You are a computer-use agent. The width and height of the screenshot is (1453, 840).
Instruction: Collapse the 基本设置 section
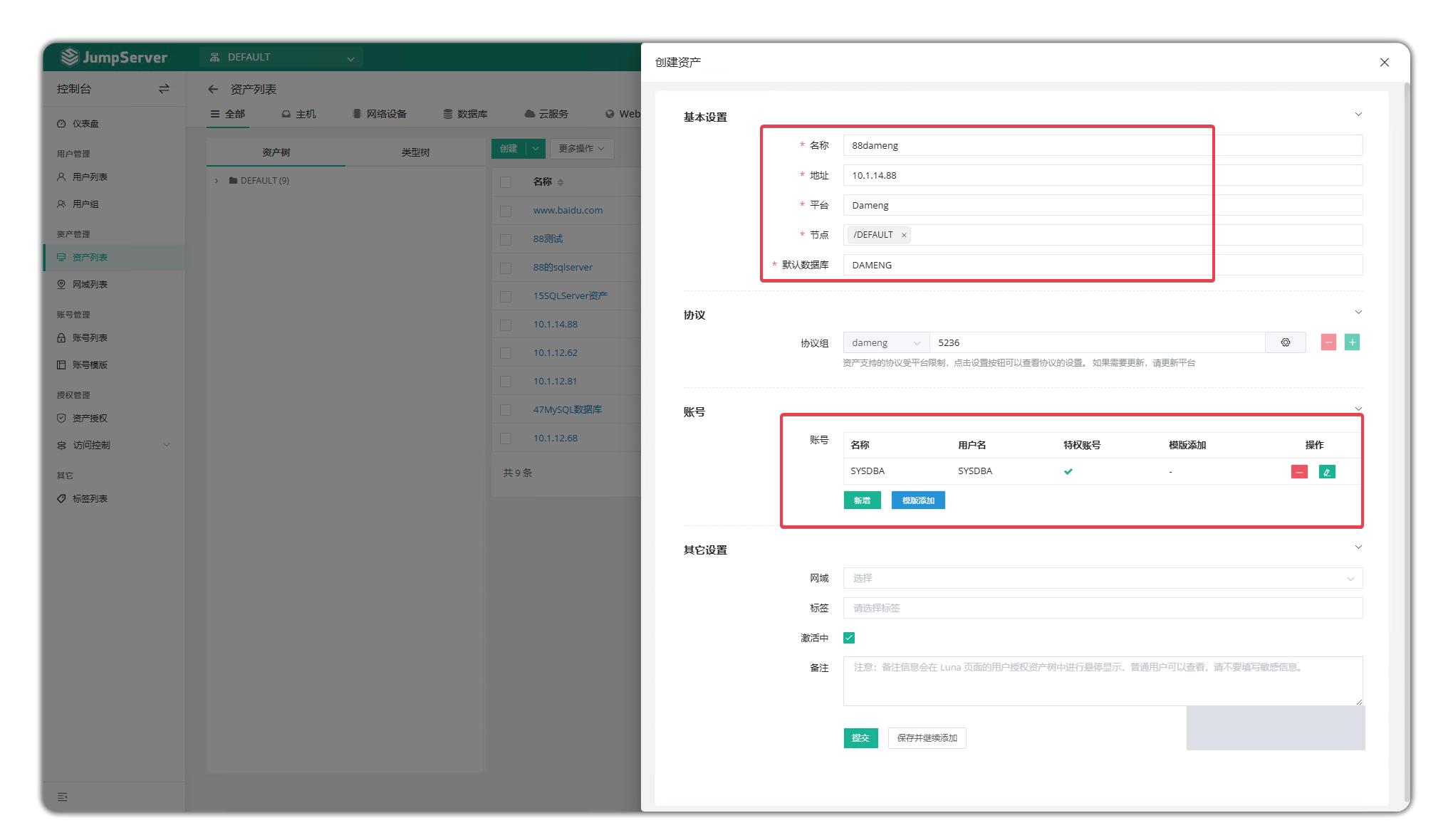[1358, 115]
